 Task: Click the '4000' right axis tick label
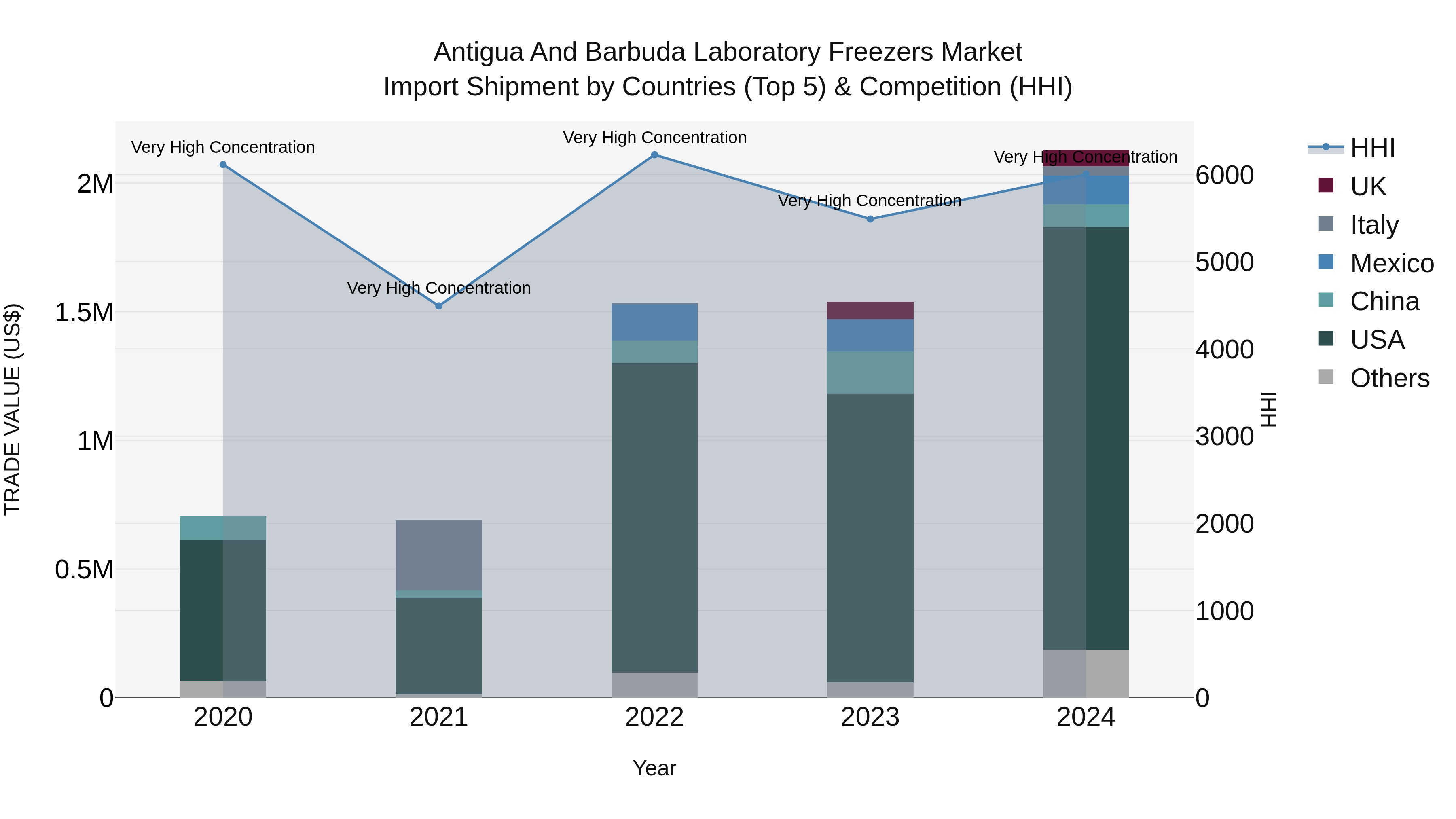(1225, 349)
